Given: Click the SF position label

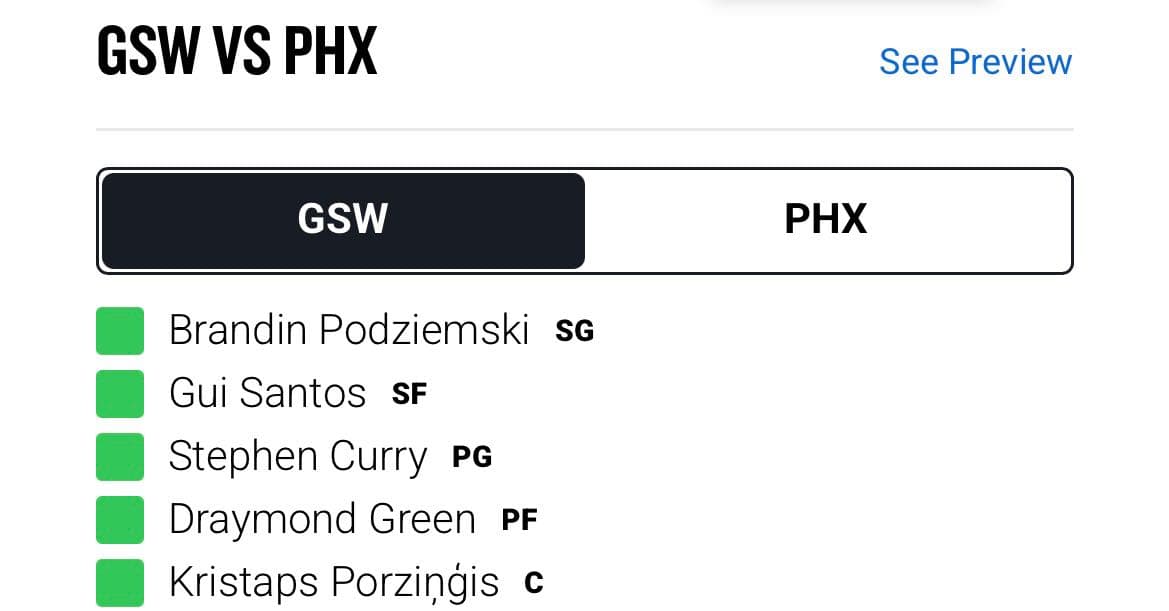Looking at the screenshot, I should pyautogui.click(x=409, y=394).
